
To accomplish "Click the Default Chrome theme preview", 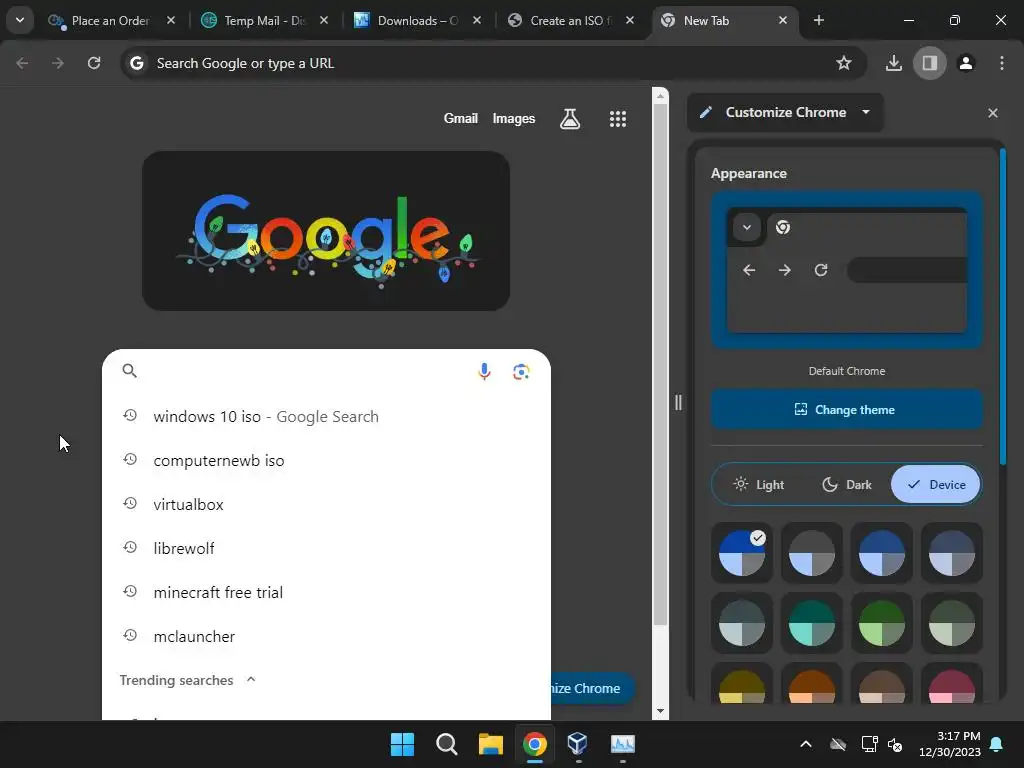I will (846, 270).
